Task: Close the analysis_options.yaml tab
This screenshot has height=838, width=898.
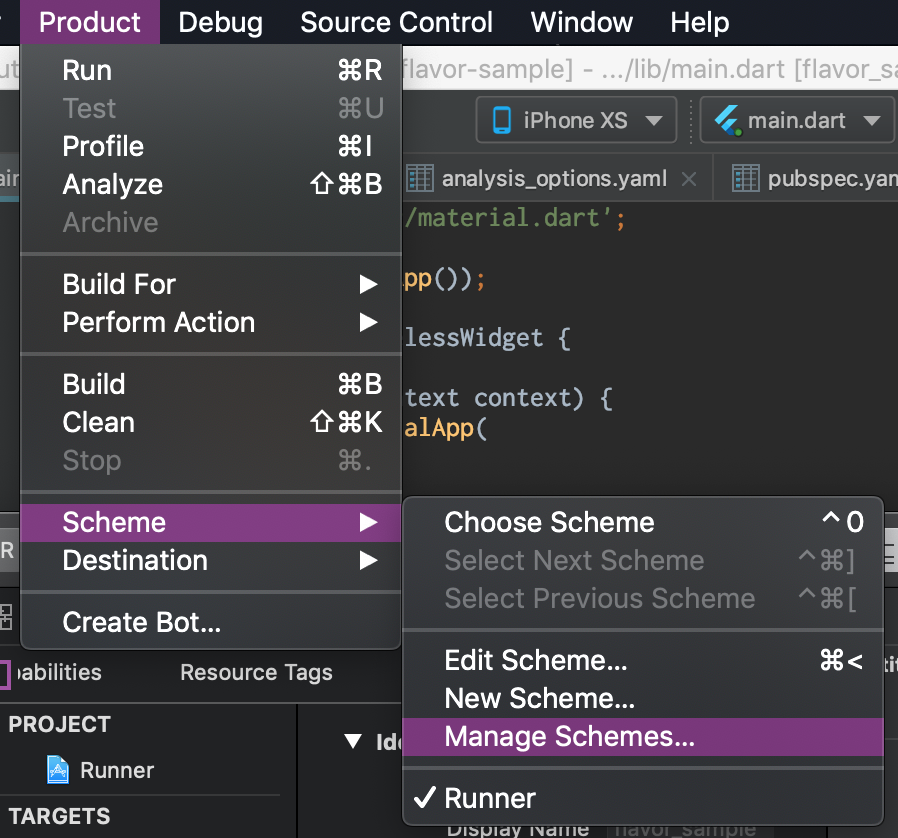Action: tap(688, 179)
